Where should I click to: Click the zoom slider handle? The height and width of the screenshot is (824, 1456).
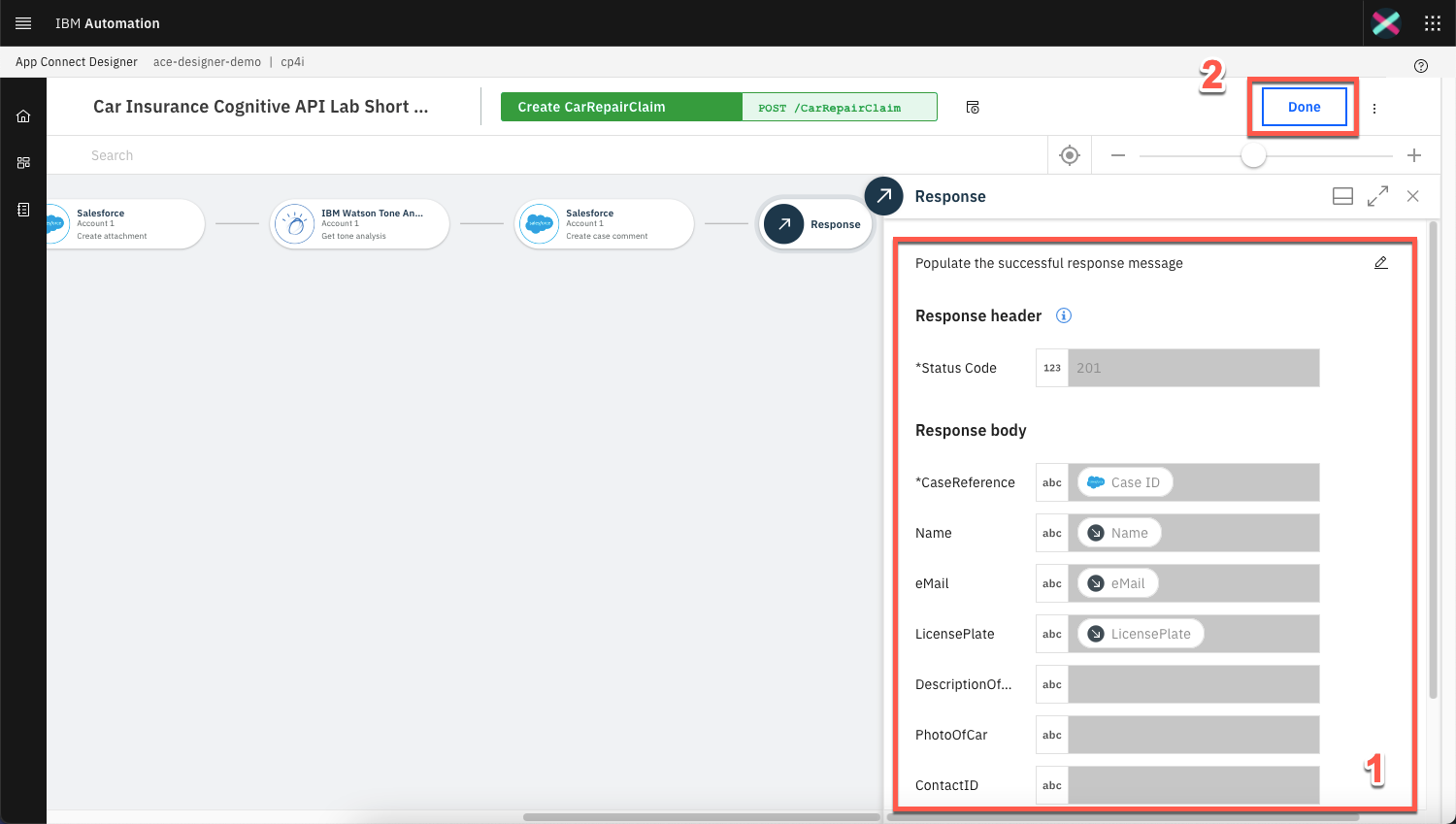click(1253, 155)
